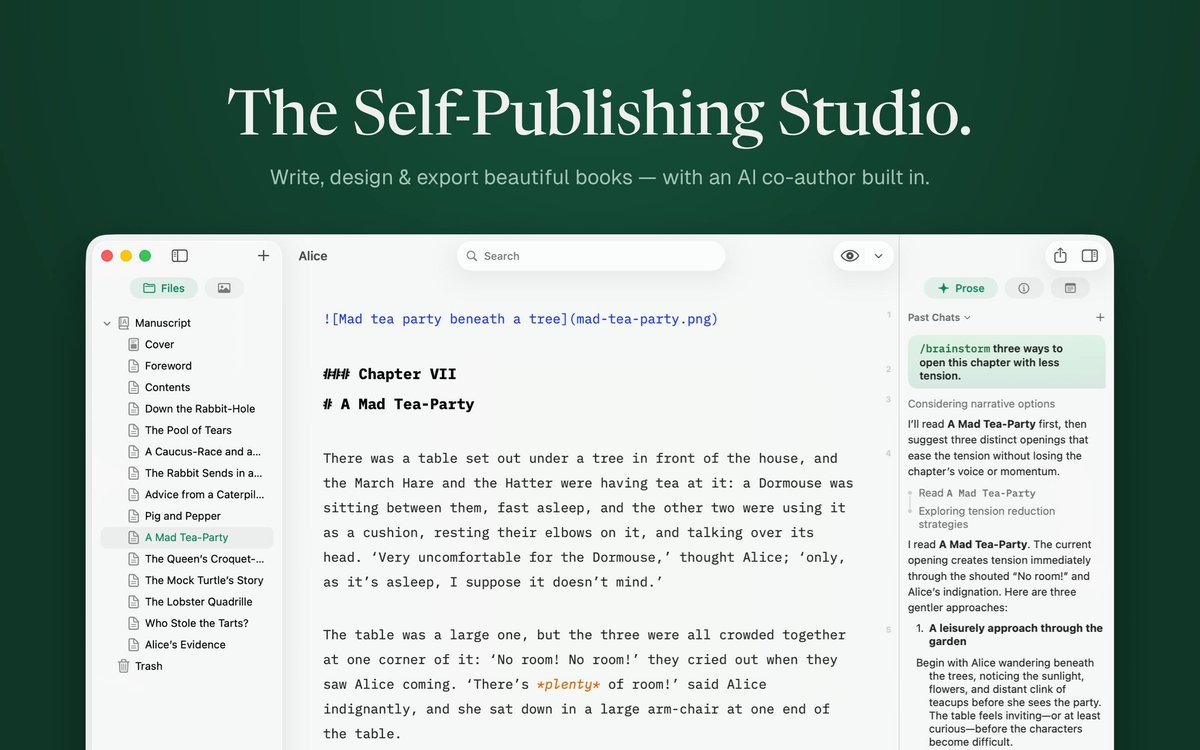Viewport: 1200px width, 750px height.
Task: Open preview options dropdown chevron
Action: [x=878, y=256]
